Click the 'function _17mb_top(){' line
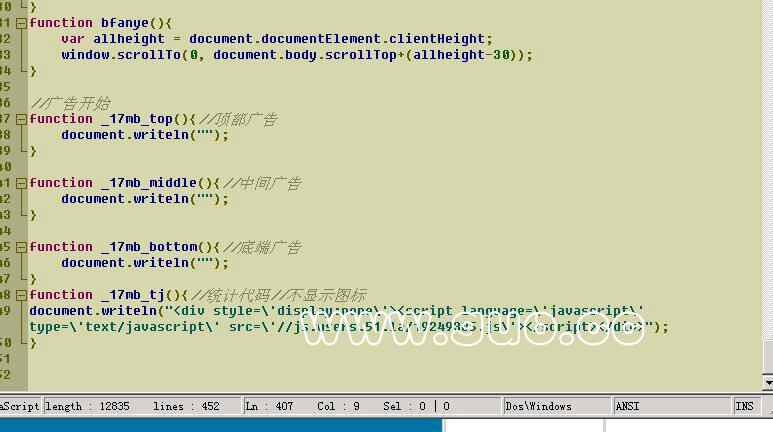The height and width of the screenshot is (432, 773). click(112, 119)
